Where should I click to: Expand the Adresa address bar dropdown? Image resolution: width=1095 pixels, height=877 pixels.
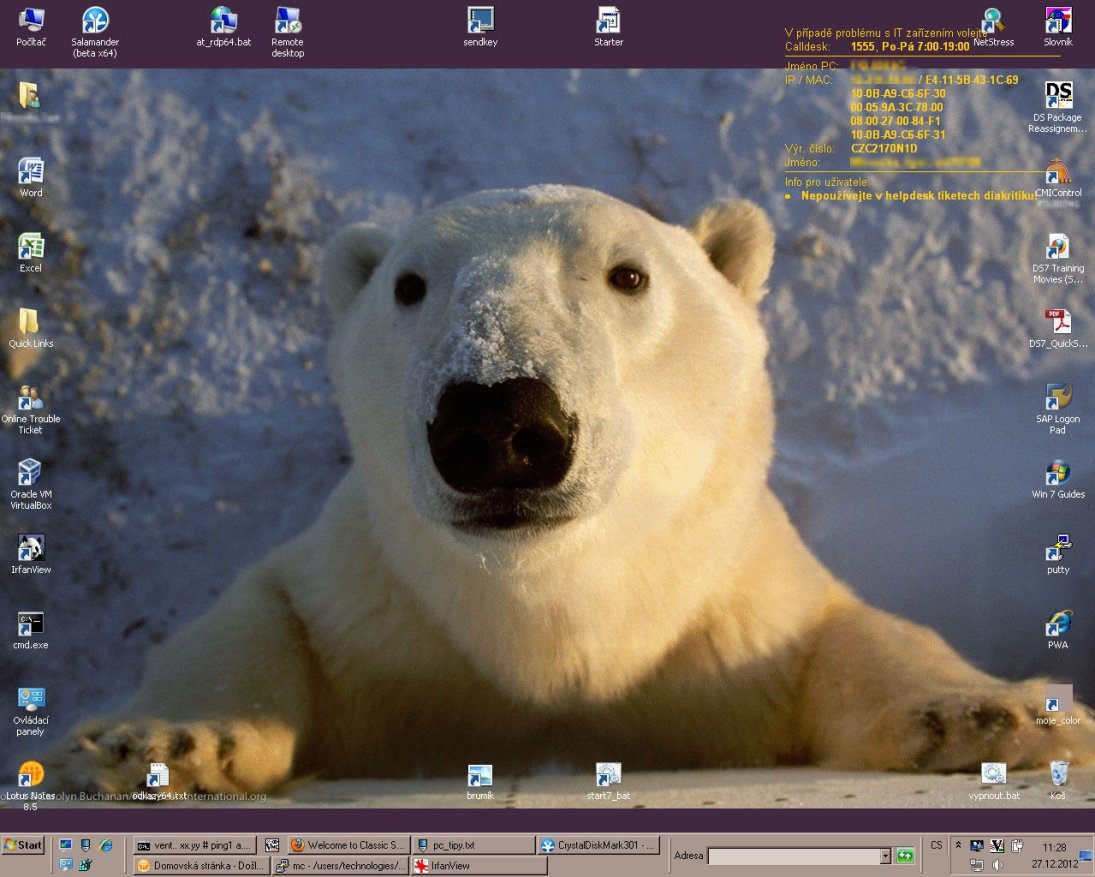[885, 856]
